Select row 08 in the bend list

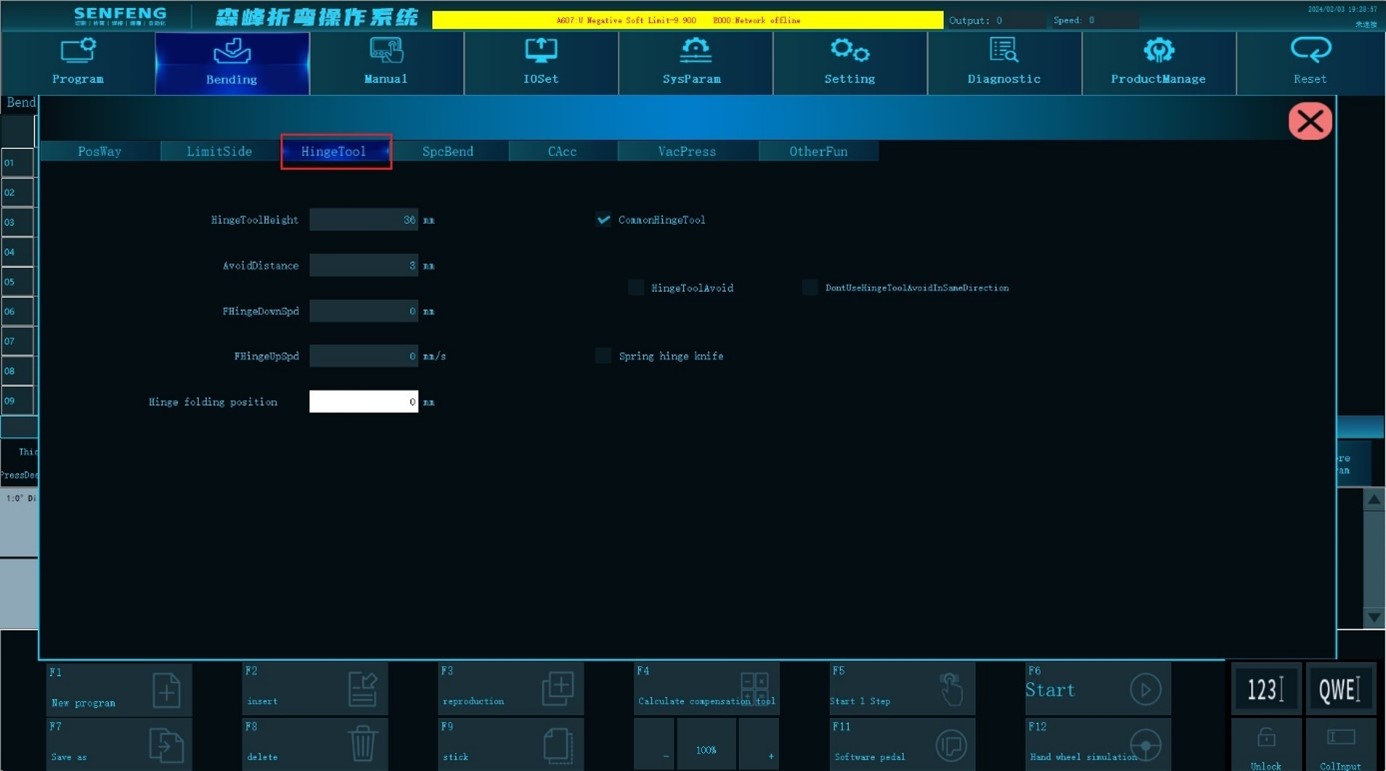tap(17, 371)
